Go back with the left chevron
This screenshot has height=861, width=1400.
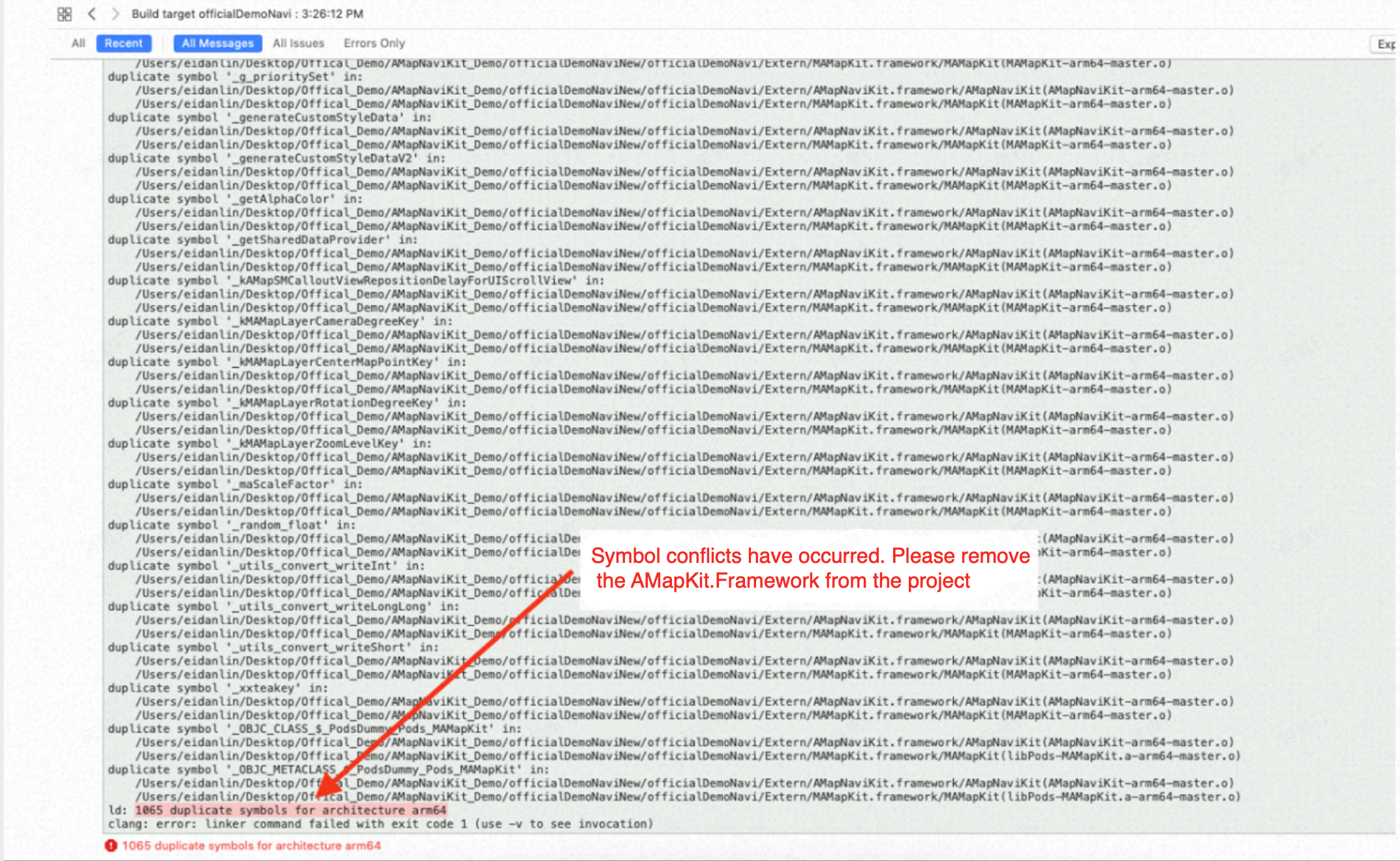(92, 14)
